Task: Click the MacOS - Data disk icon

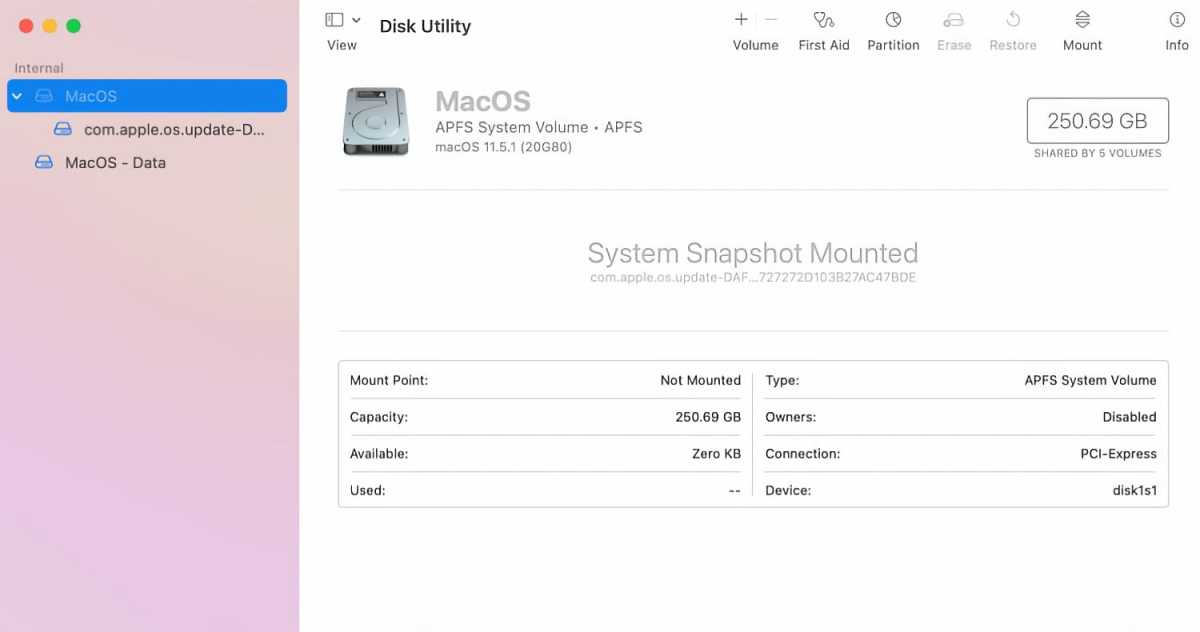Action: tap(44, 162)
